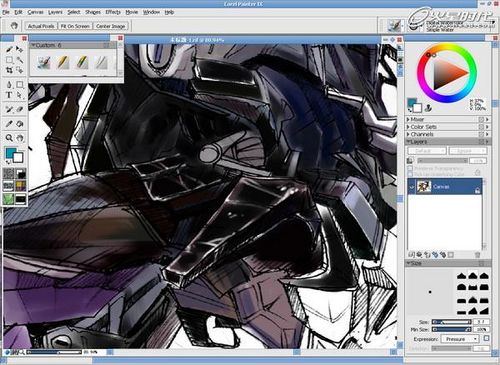Activate the Text tool
Image resolution: width=500 pixels, height=365 pixels.
(x=9, y=95)
